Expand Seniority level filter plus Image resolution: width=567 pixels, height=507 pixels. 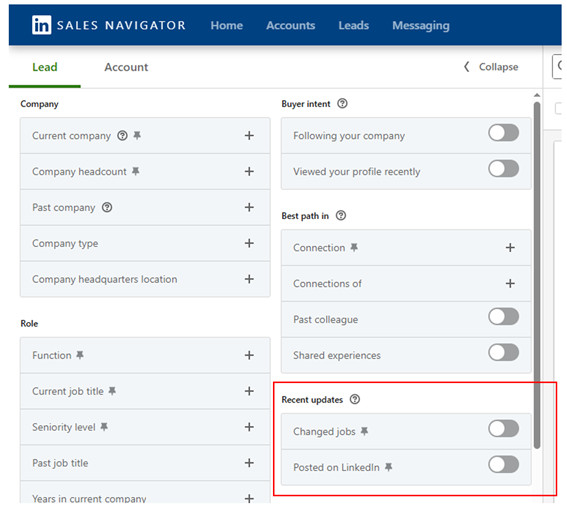(x=249, y=427)
